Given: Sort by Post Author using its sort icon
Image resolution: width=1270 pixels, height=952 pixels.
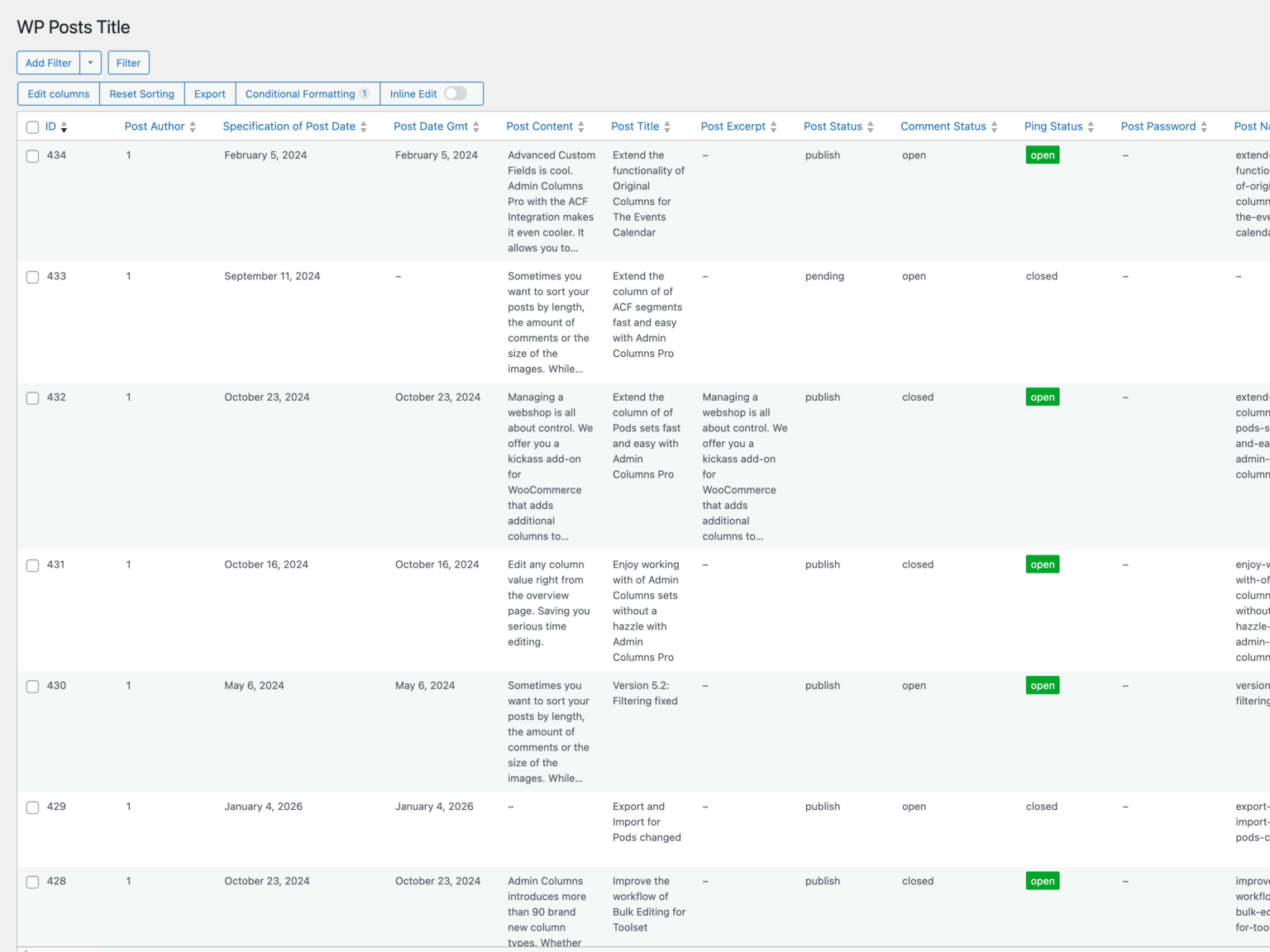Looking at the screenshot, I should pyautogui.click(x=193, y=126).
